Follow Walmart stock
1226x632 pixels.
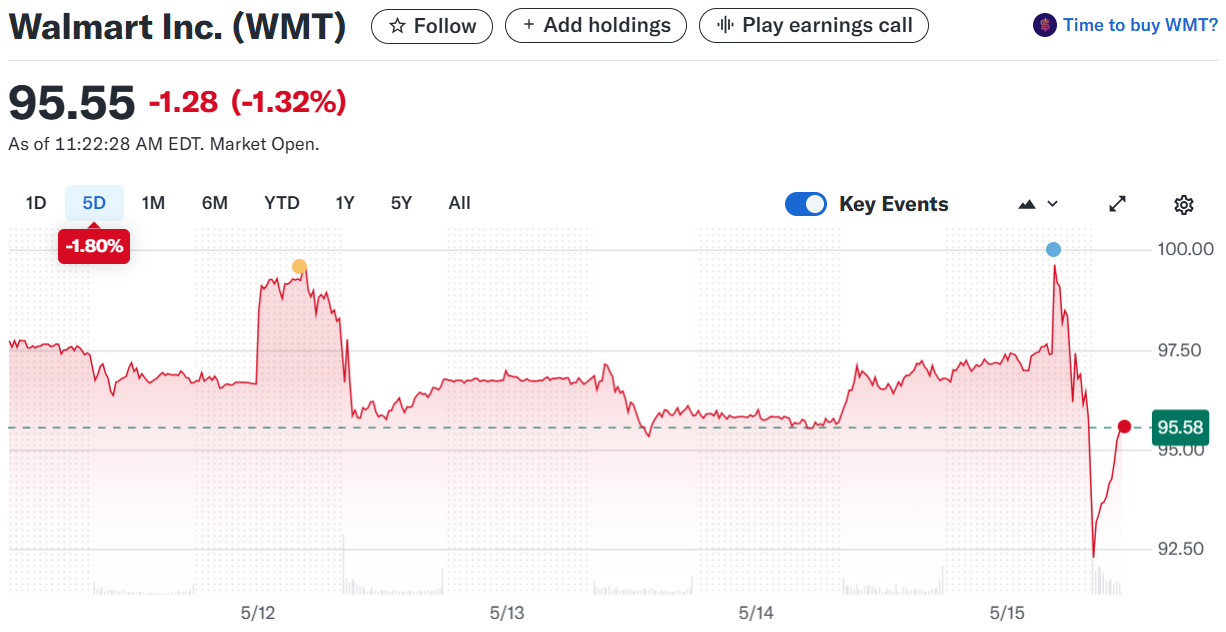[432, 26]
